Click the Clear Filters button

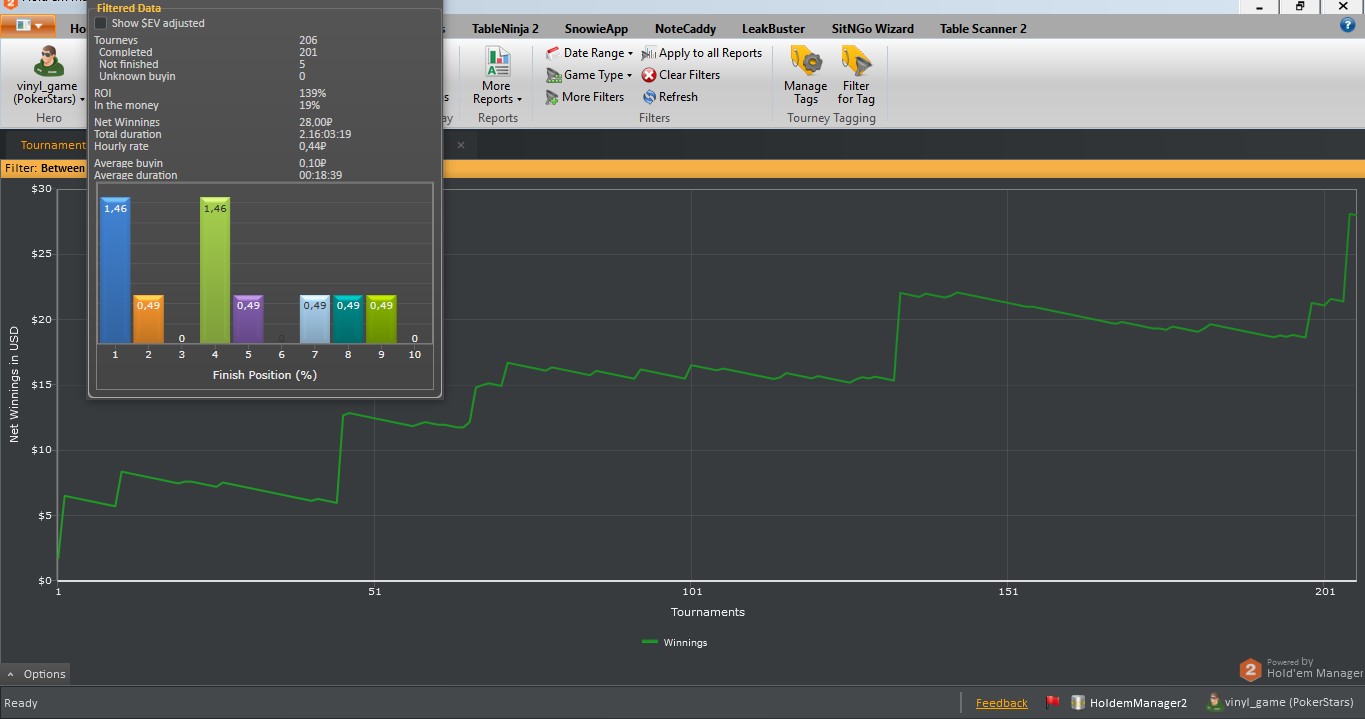click(681, 75)
